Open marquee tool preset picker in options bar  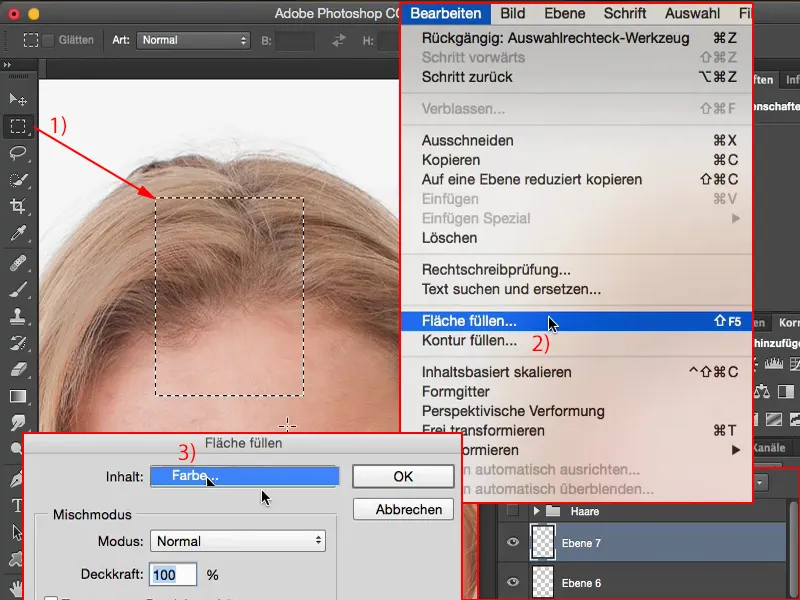point(31,40)
